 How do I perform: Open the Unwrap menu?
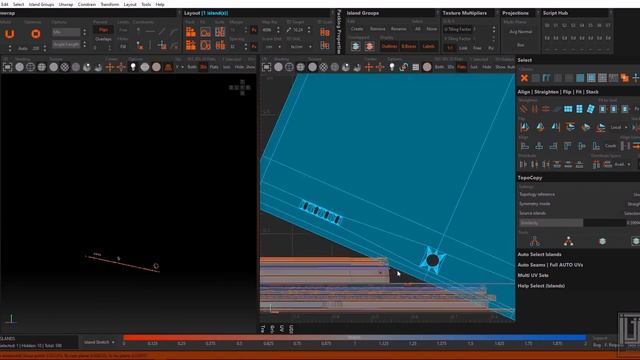tap(66, 4)
